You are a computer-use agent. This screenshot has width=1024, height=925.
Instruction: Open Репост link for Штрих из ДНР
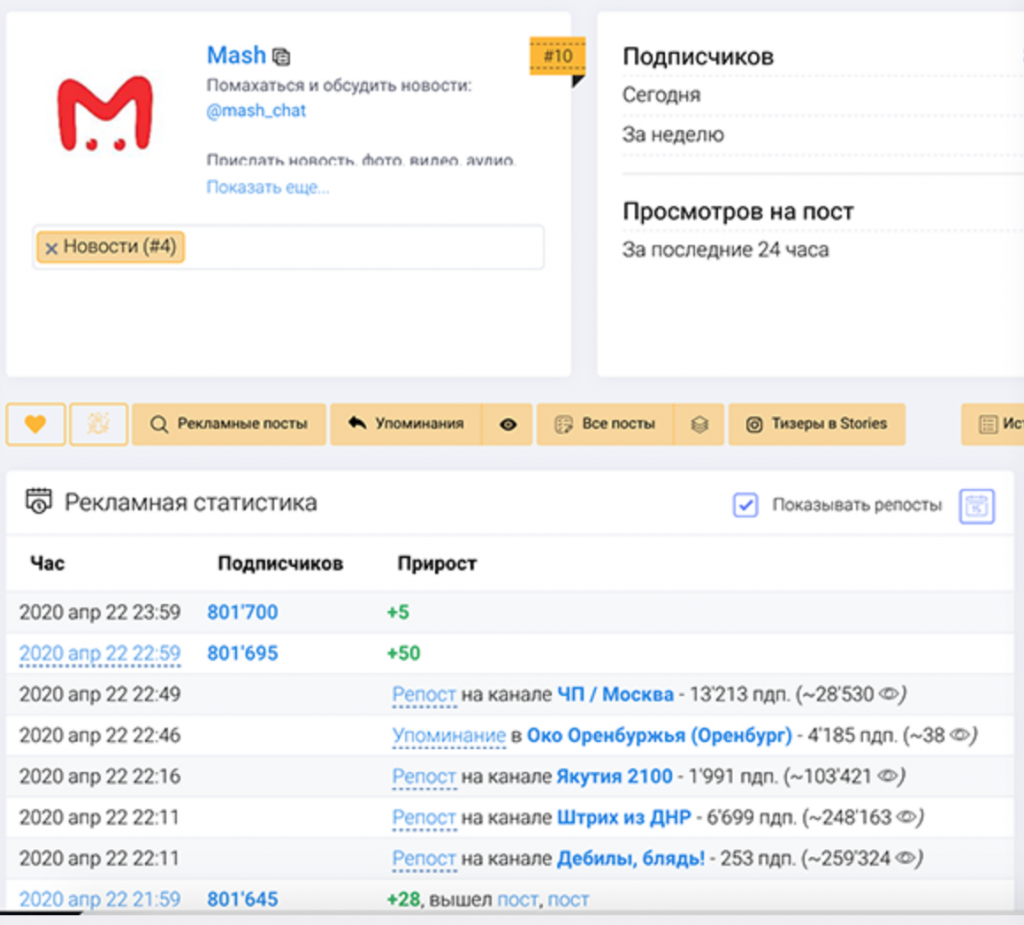click(424, 818)
